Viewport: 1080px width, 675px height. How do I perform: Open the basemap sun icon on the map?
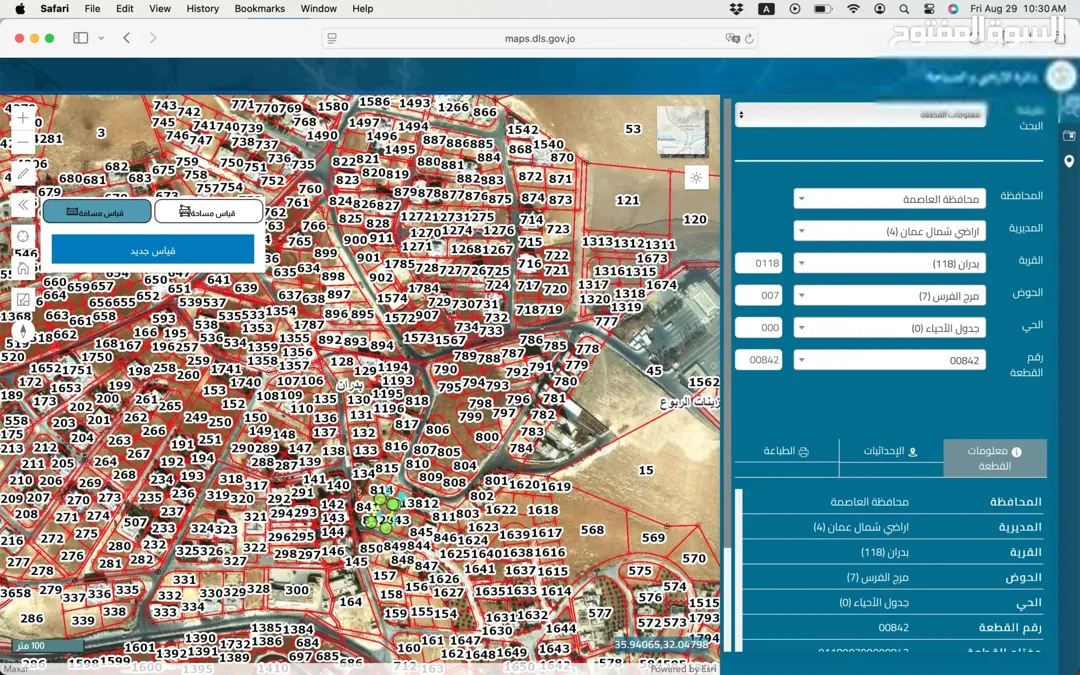[696, 178]
